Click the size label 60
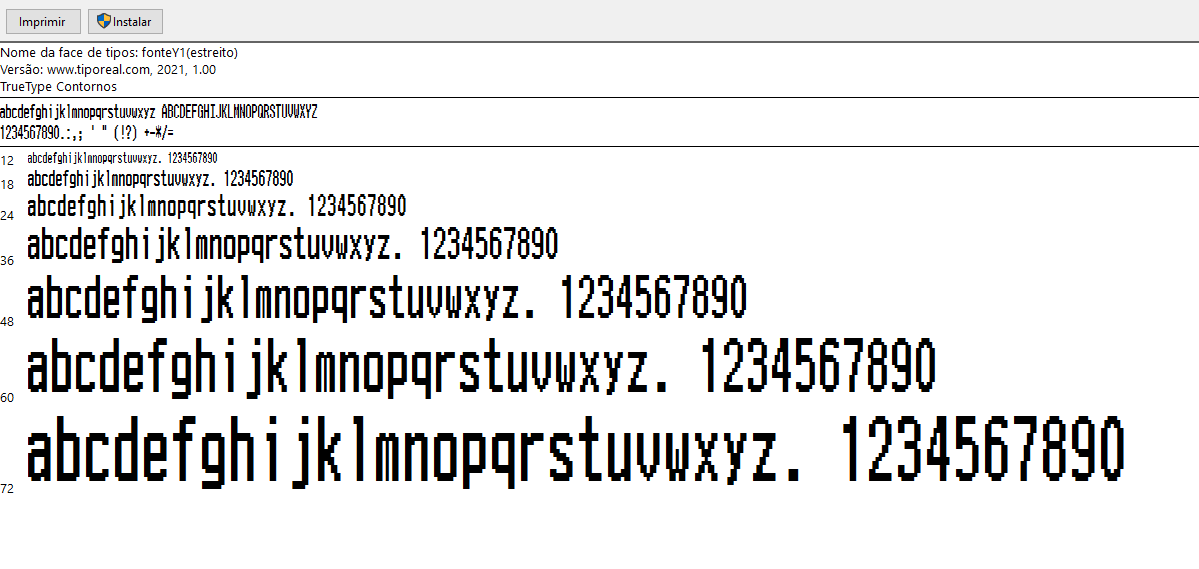1199x569 pixels. [x=7, y=398]
